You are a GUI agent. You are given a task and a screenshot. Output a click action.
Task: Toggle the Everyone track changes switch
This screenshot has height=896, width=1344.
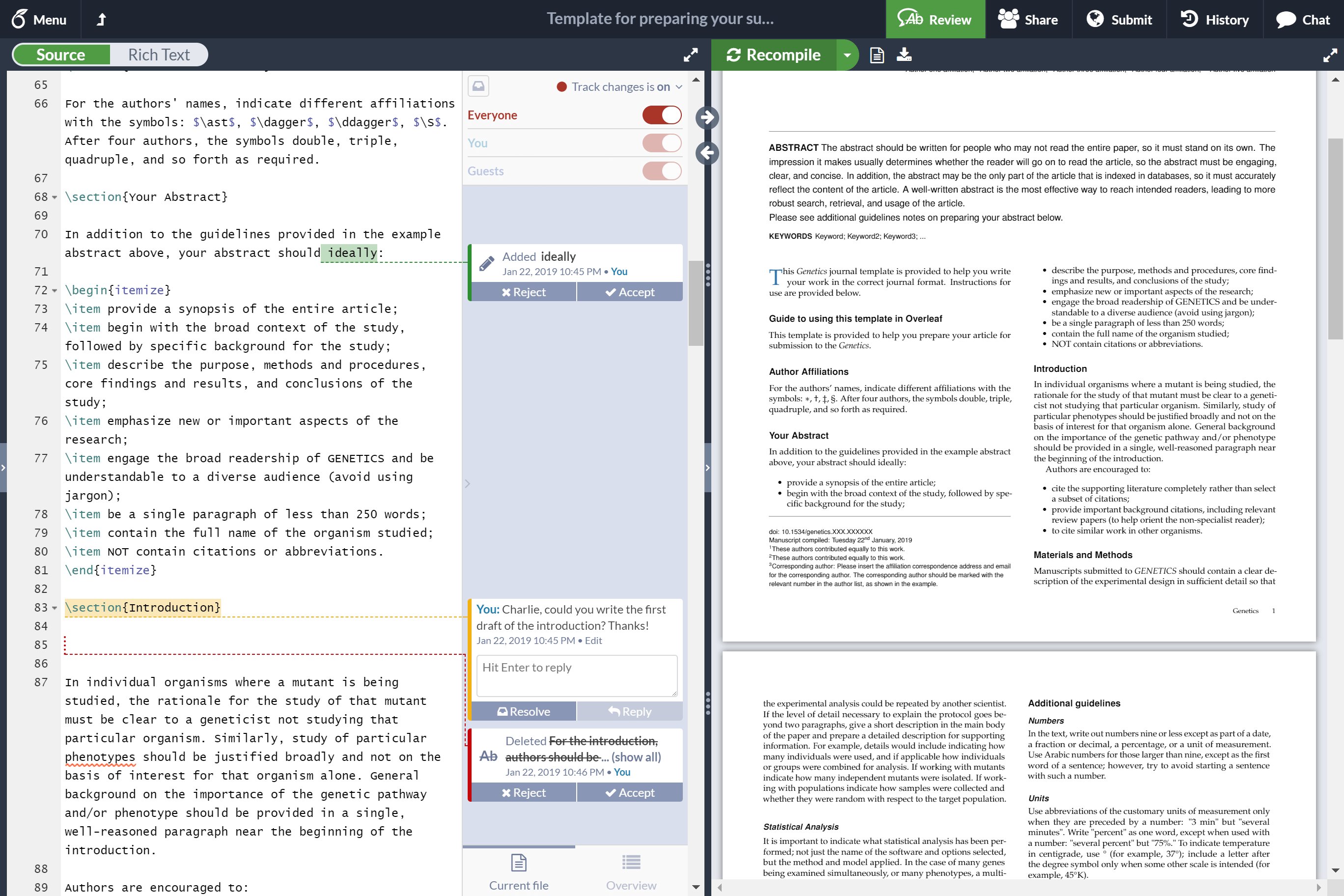pyautogui.click(x=662, y=114)
